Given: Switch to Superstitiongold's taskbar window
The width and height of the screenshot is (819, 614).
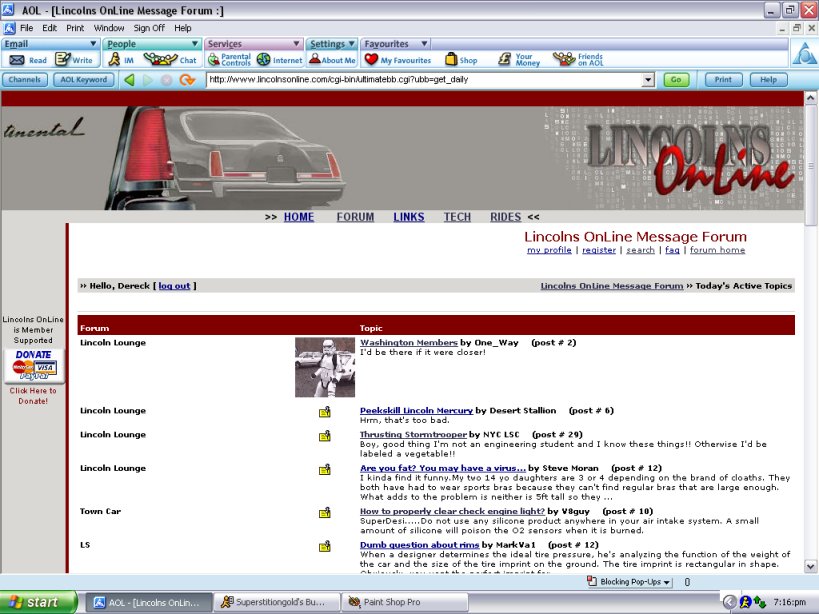Looking at the screenshot, I should pos(277,603).
